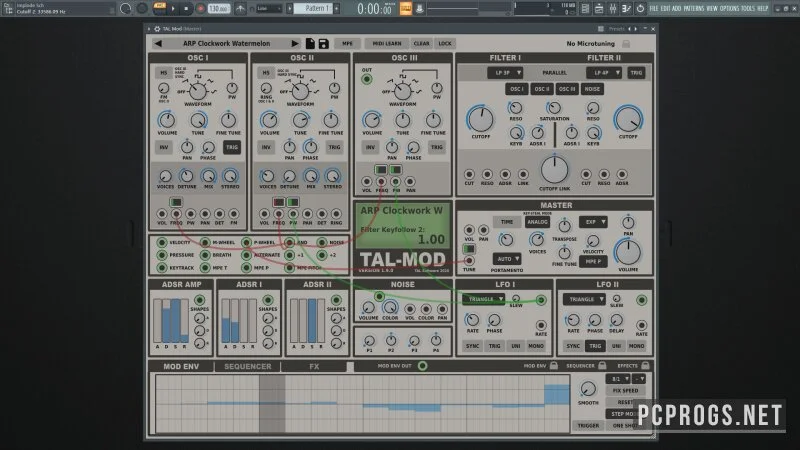Toggle the Filter TRIG button
The image size is (800, 450).
click(636, 73)
